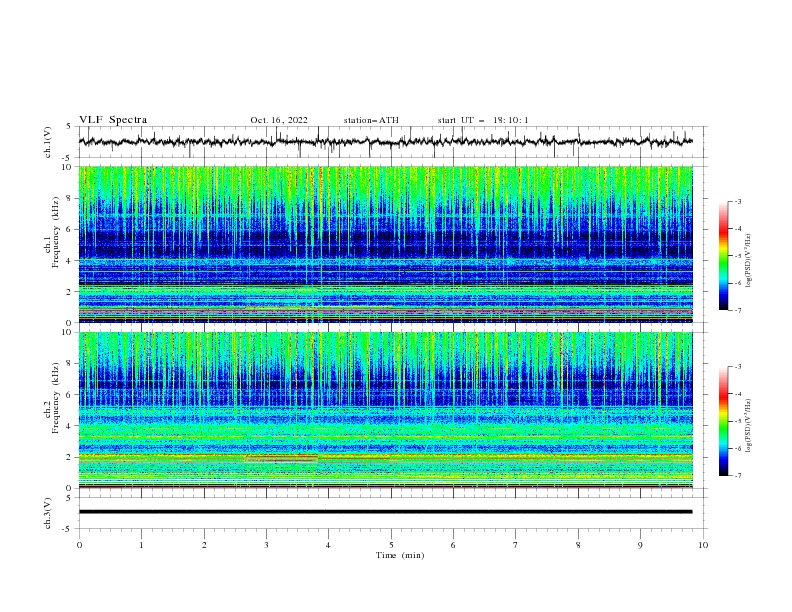Screen dimensions: 792x612
Task: Click the log(PSD) label beside ch.1 color bar
Action: [748, 261]
